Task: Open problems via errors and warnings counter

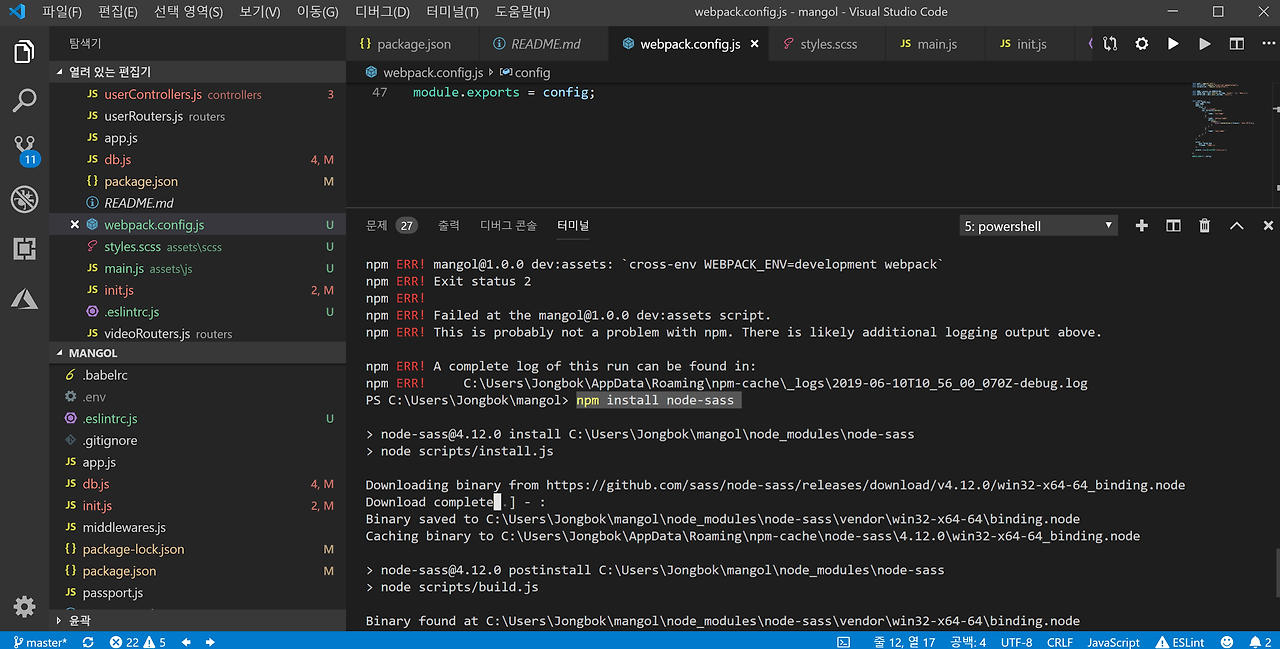Action: 138,642
